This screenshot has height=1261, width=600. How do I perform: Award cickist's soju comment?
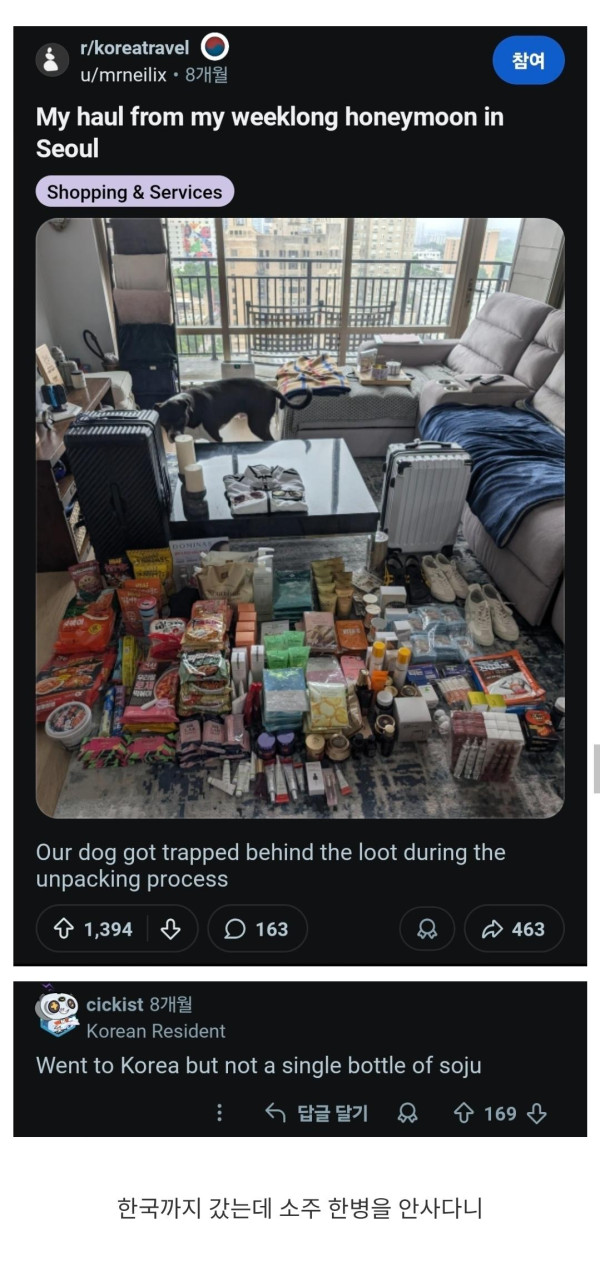[x=407, y=1113]
